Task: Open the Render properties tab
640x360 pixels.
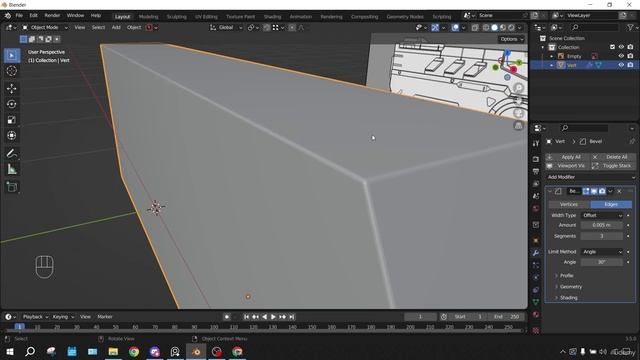Action: tap(536, 159)
